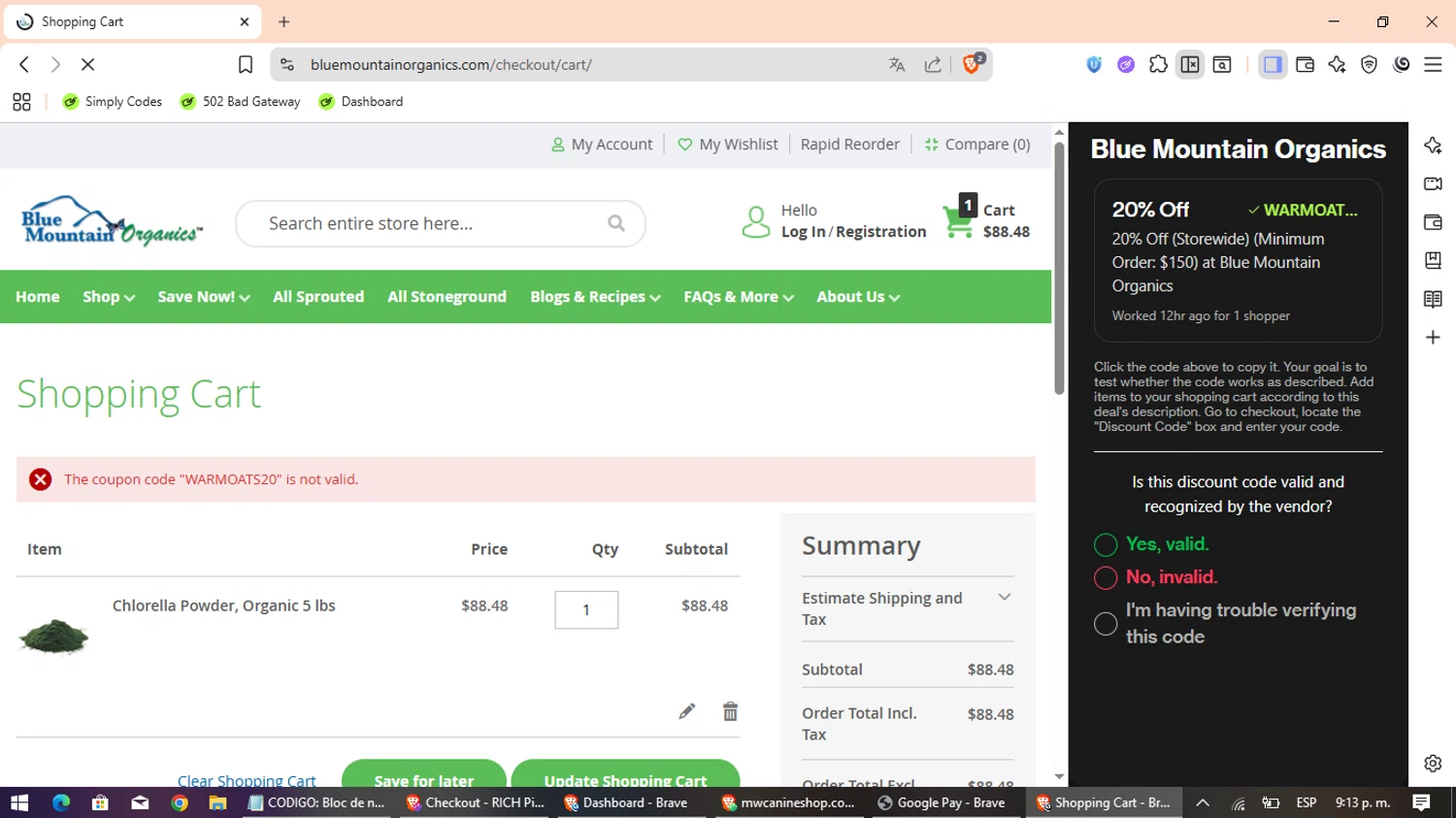Expand the About Us dropdown

click(858, 297)
